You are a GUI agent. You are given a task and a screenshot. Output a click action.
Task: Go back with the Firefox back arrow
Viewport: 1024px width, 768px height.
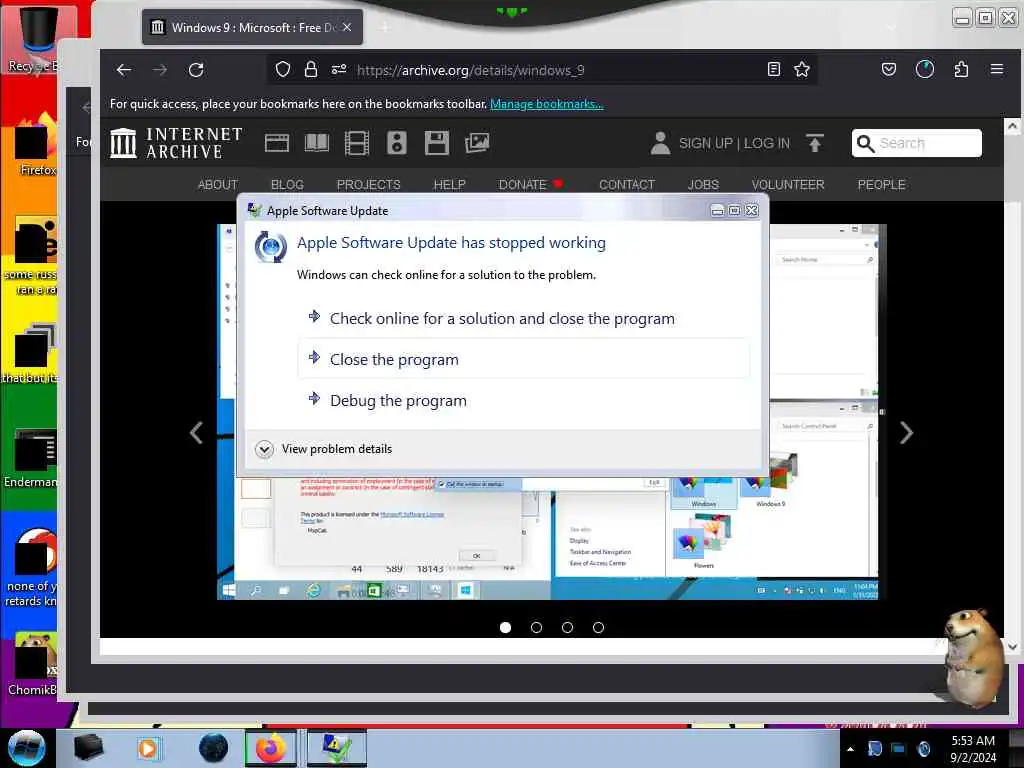[x=123, y=69]
